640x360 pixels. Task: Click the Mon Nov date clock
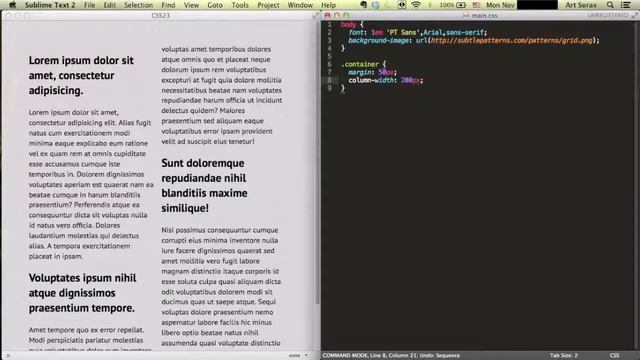point(500,5)
